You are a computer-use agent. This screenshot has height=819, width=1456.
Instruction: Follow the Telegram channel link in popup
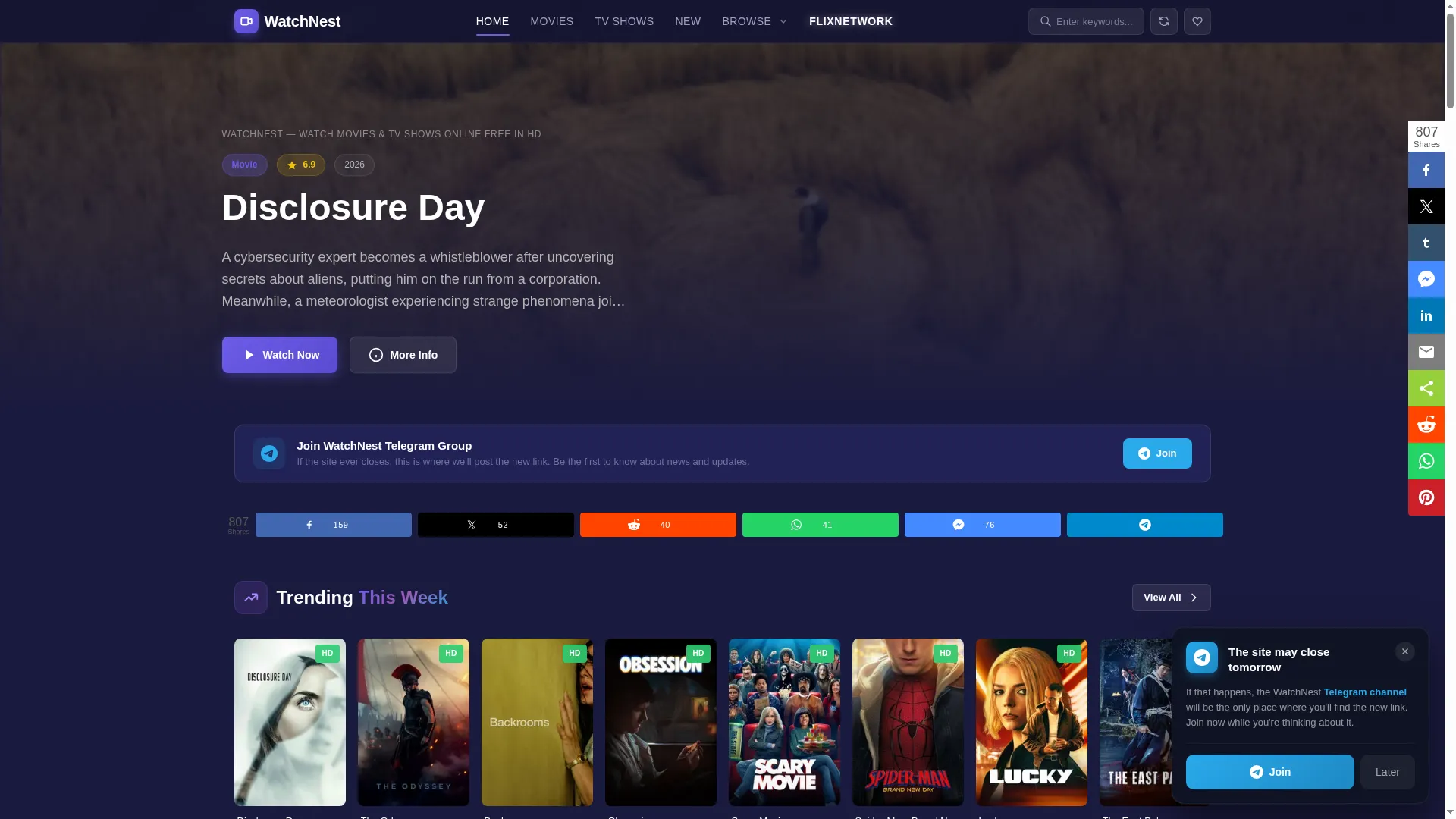point(1364,692)
